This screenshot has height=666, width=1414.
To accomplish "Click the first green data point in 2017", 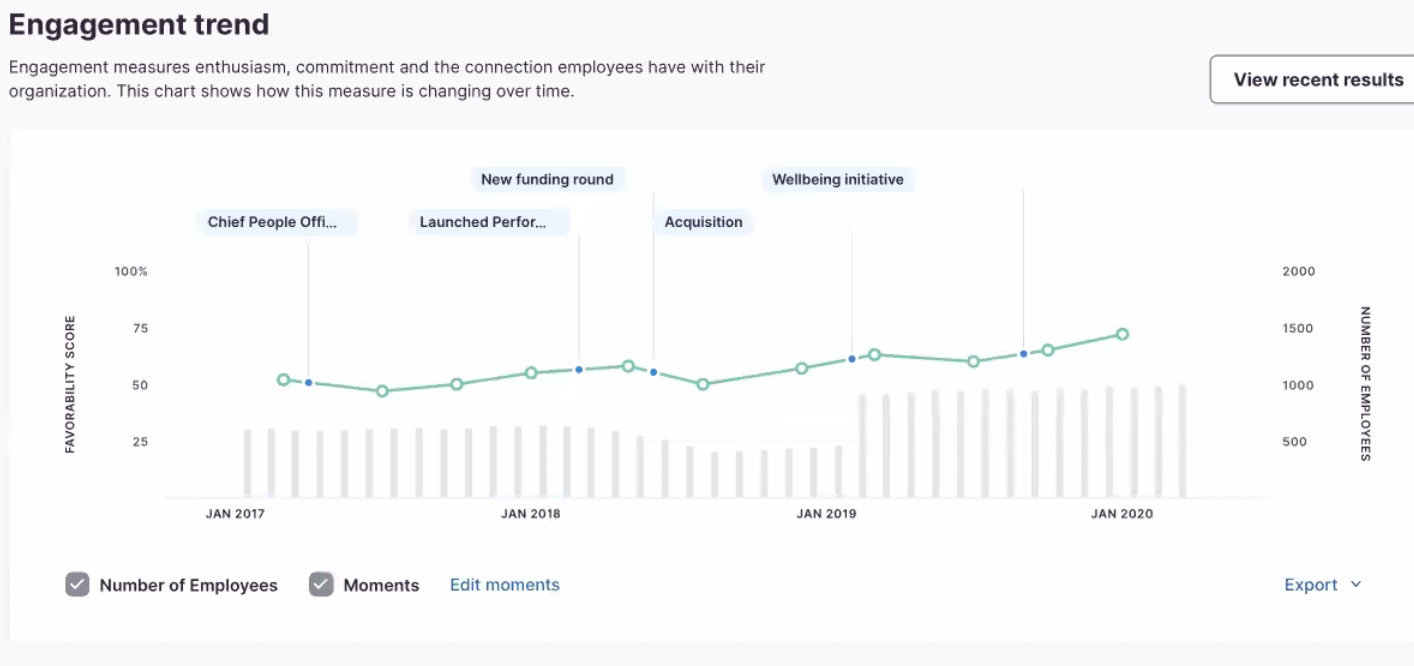I will (283, 380).
